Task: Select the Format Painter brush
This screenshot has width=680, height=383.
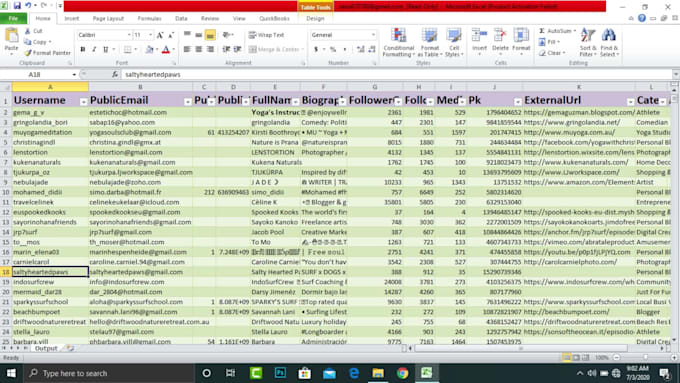Action: [x=28, y=53]
